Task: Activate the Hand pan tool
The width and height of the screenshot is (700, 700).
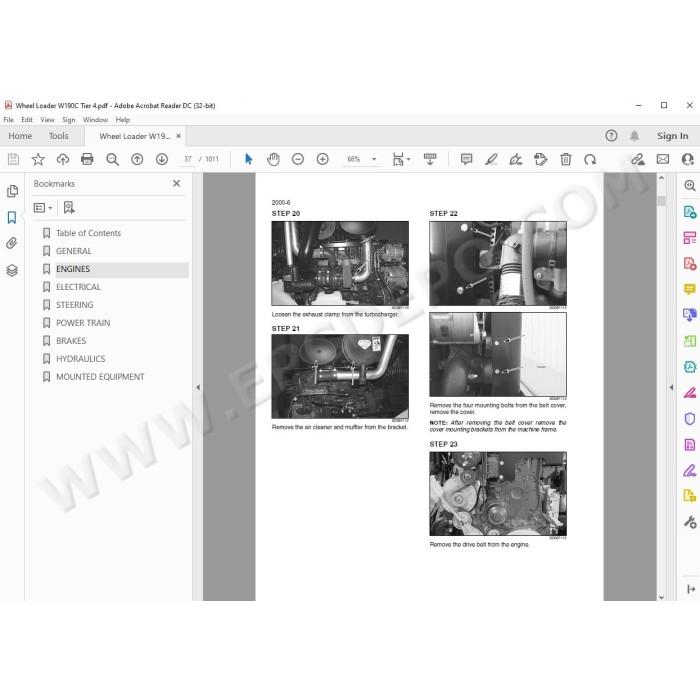Action: [273, 159]
